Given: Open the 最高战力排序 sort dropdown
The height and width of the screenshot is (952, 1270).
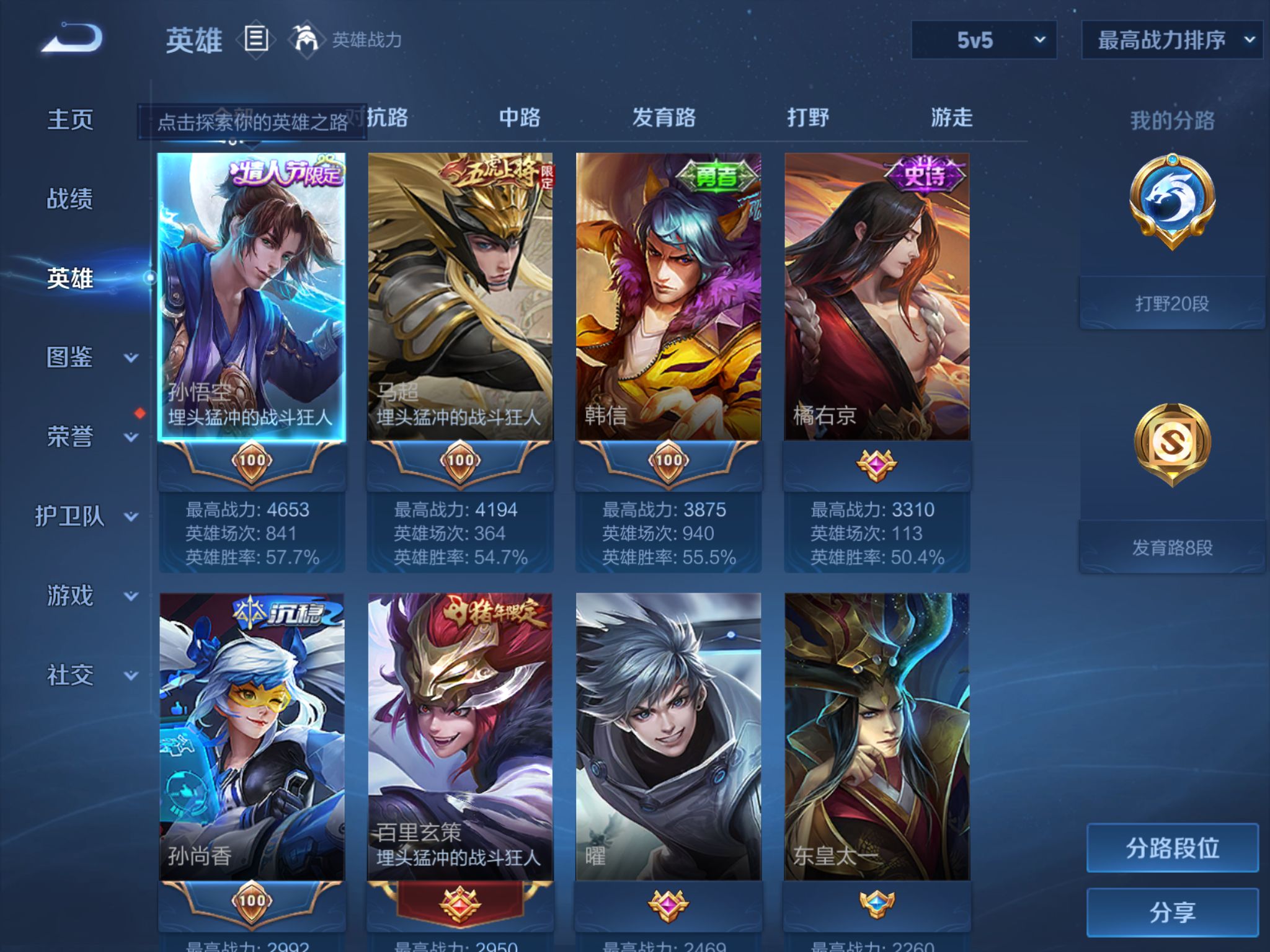Looking at the screenshot, I should point(1171,40).
